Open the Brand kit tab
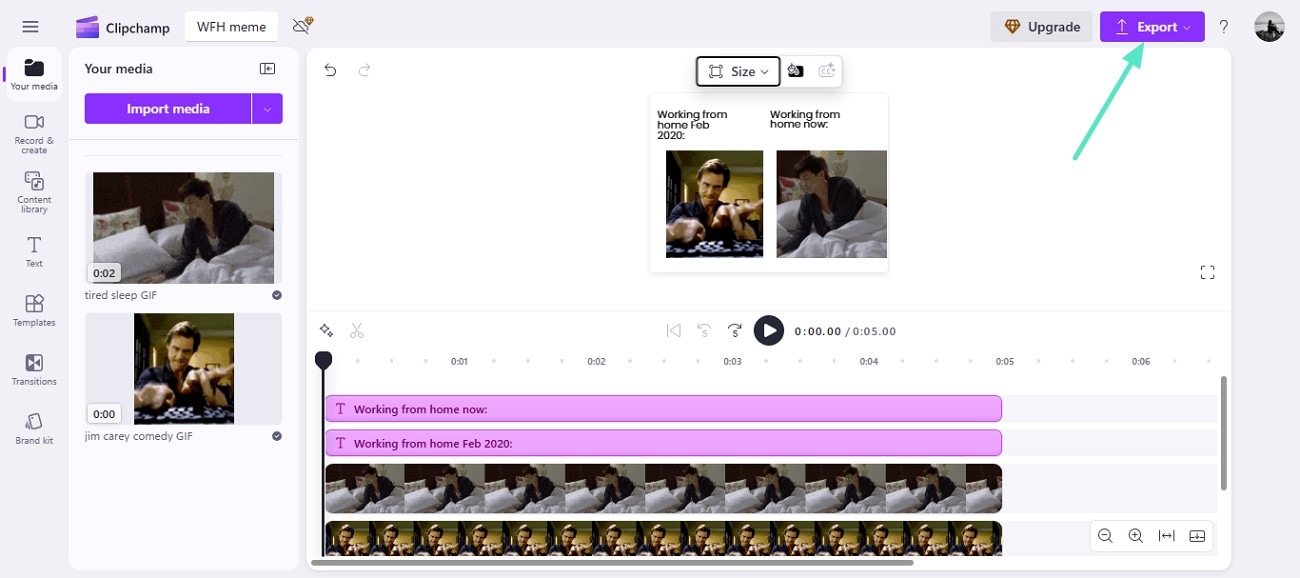Viewport: 1300px width, 578px height. [x=34, y=428]
